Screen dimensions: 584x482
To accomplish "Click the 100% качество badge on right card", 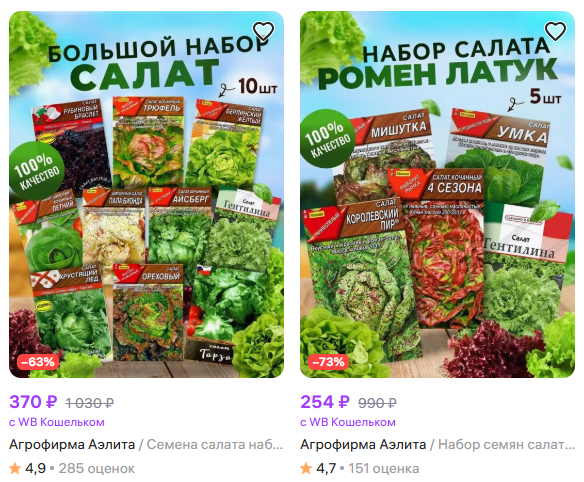I will [x=327, y=138].
